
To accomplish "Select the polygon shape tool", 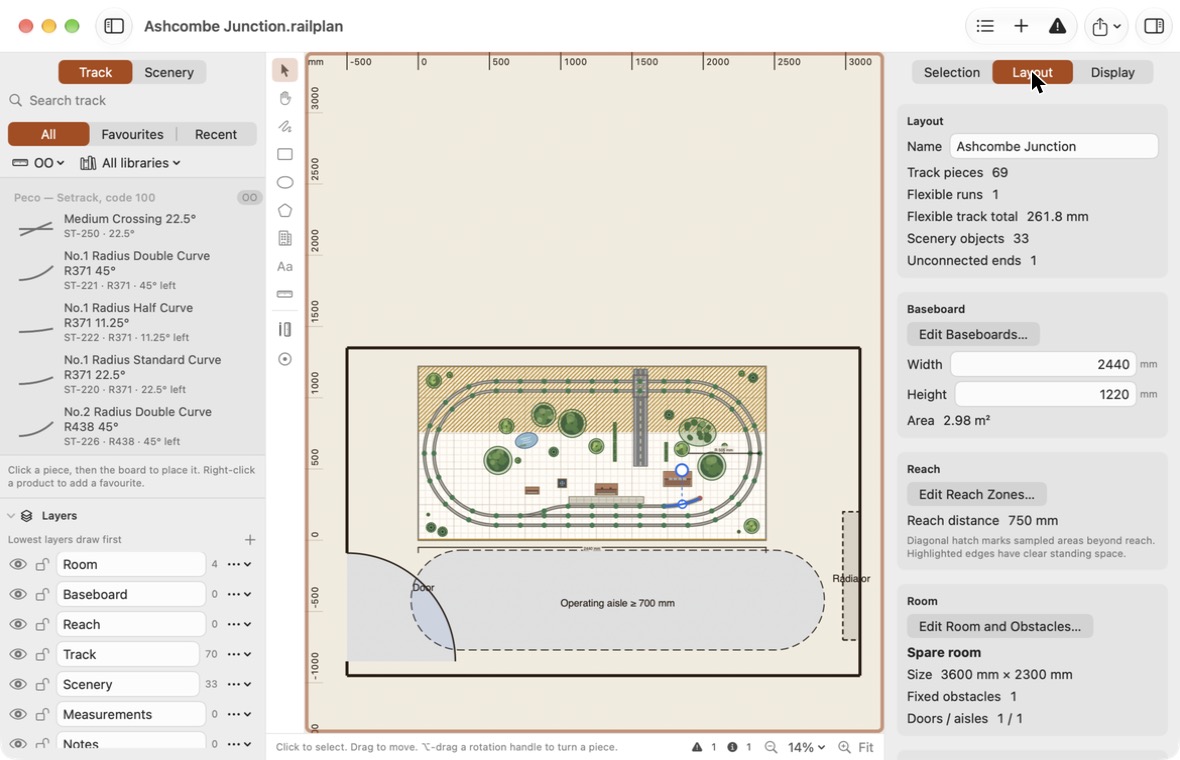I will [284, 211].
